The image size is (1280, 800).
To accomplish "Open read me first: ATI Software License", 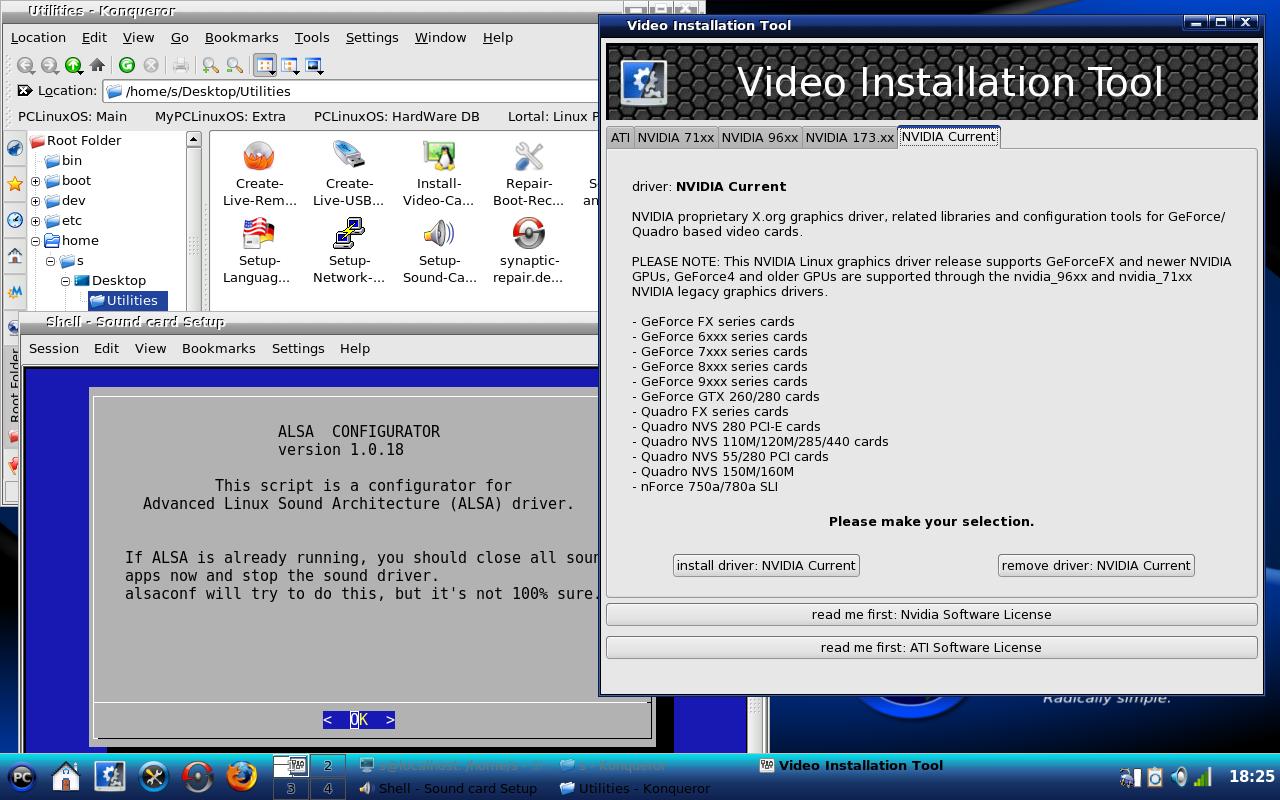I will click(931, 647).
